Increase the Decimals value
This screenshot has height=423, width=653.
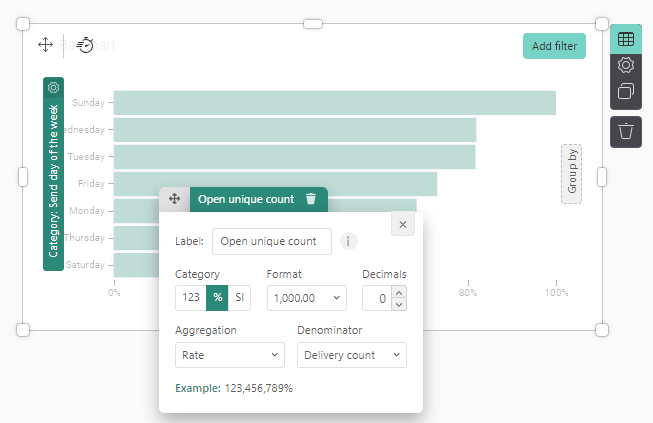pos(400,292)
